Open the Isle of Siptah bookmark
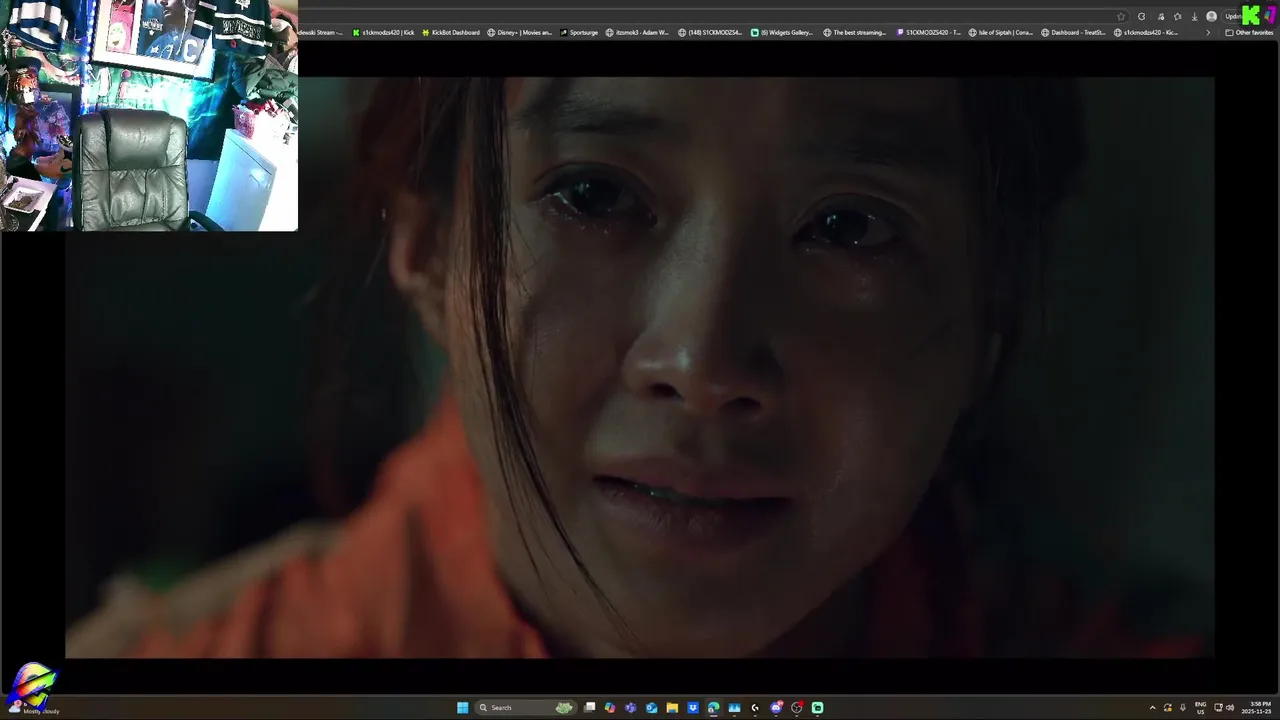The image size is (1280, 720). [x=1001, y=32]
